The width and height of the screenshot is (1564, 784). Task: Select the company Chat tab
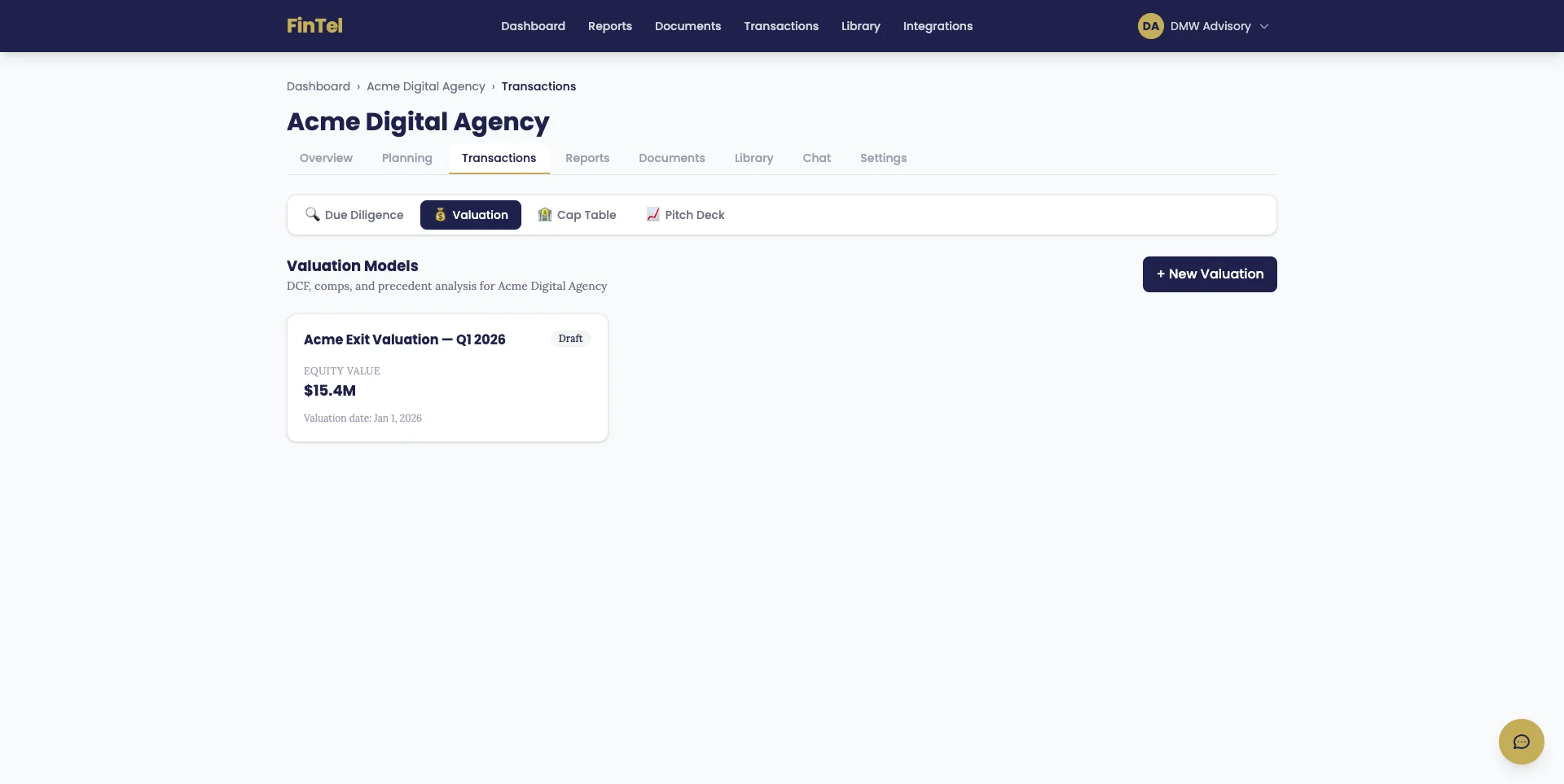(816, 158)
